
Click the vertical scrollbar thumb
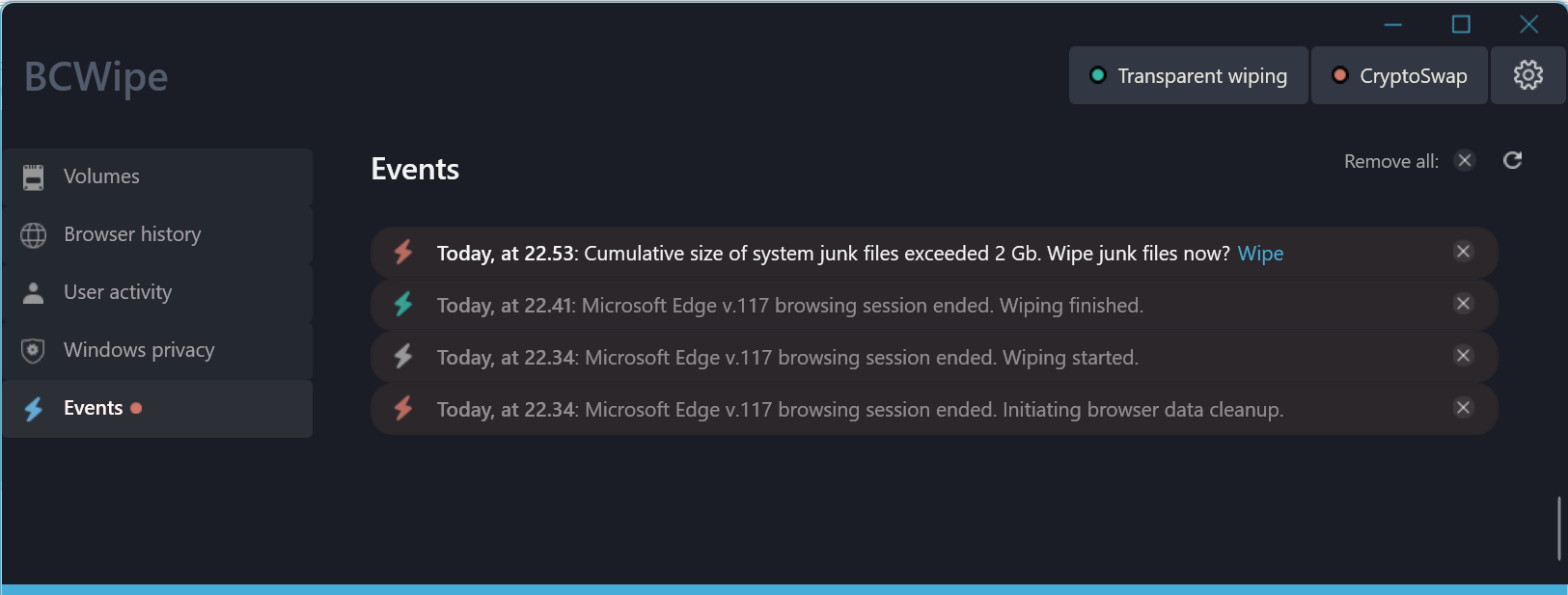(1558, 528)
